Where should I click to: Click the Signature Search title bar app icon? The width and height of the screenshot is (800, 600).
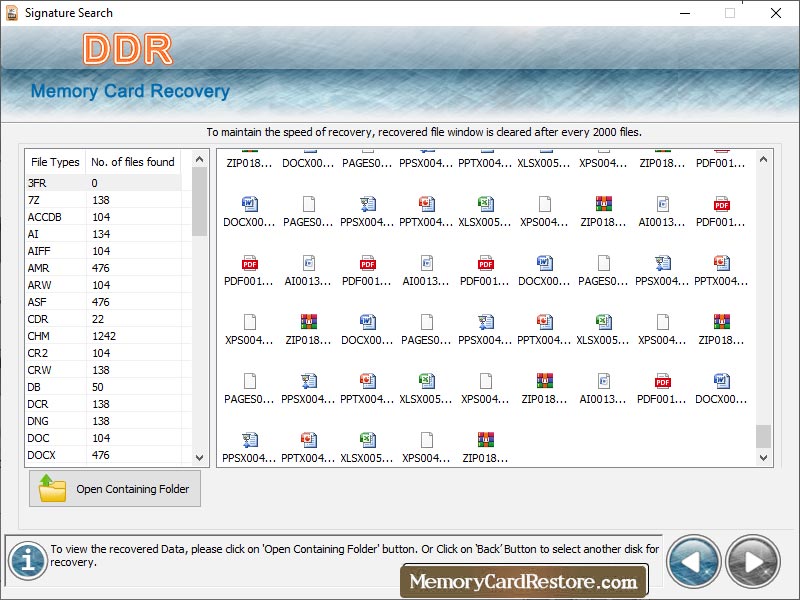11,13
